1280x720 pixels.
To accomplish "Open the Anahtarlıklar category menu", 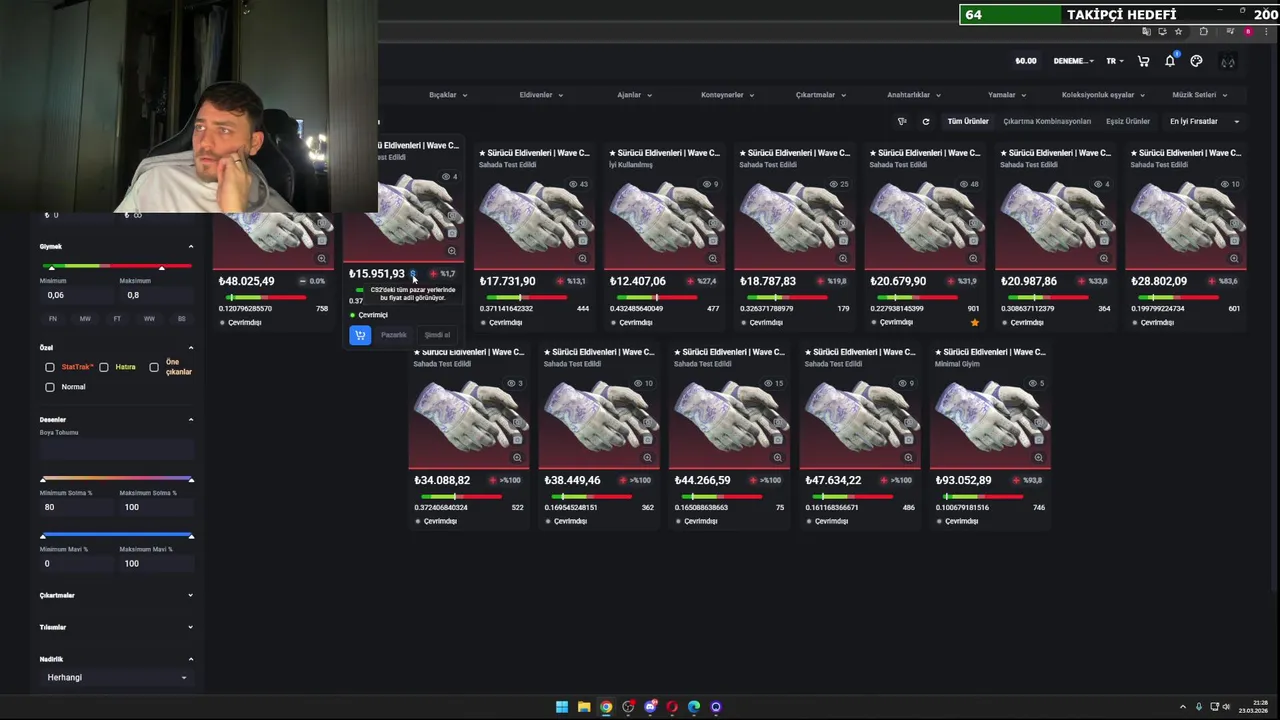I will (914, 95).
